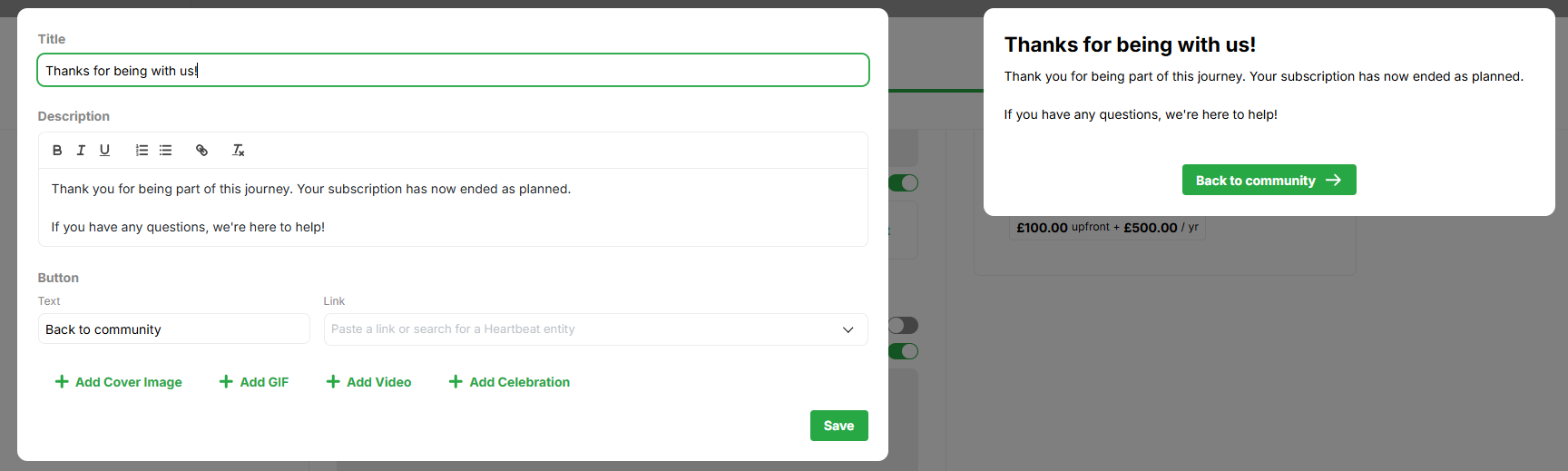Expand the Link dropdown chevron
The width and height of the screenshot is (1568, 471).
[x=848, y=329]
